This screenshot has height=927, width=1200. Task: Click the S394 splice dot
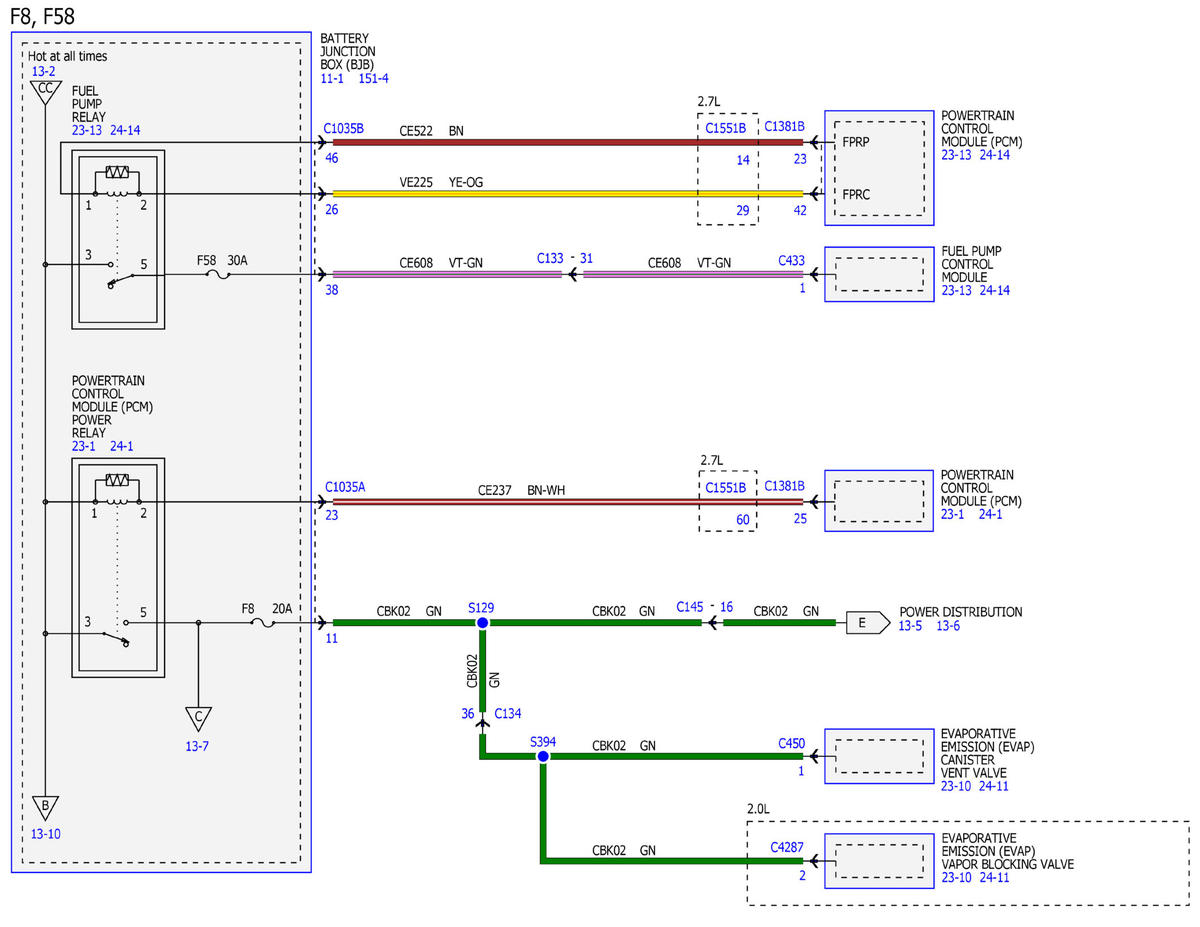[x=543, y=757]
